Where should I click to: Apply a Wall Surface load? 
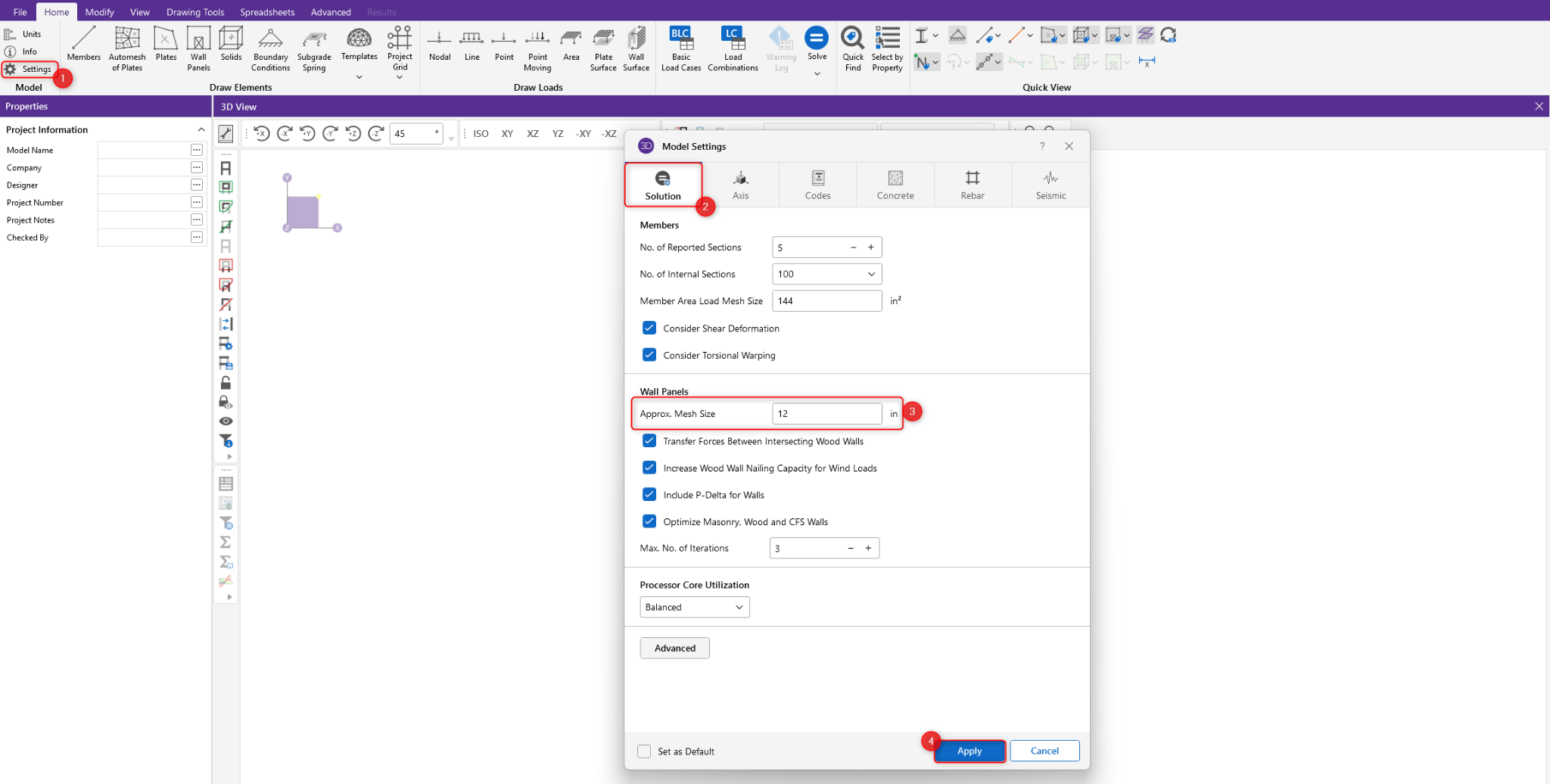coord(636,48)
